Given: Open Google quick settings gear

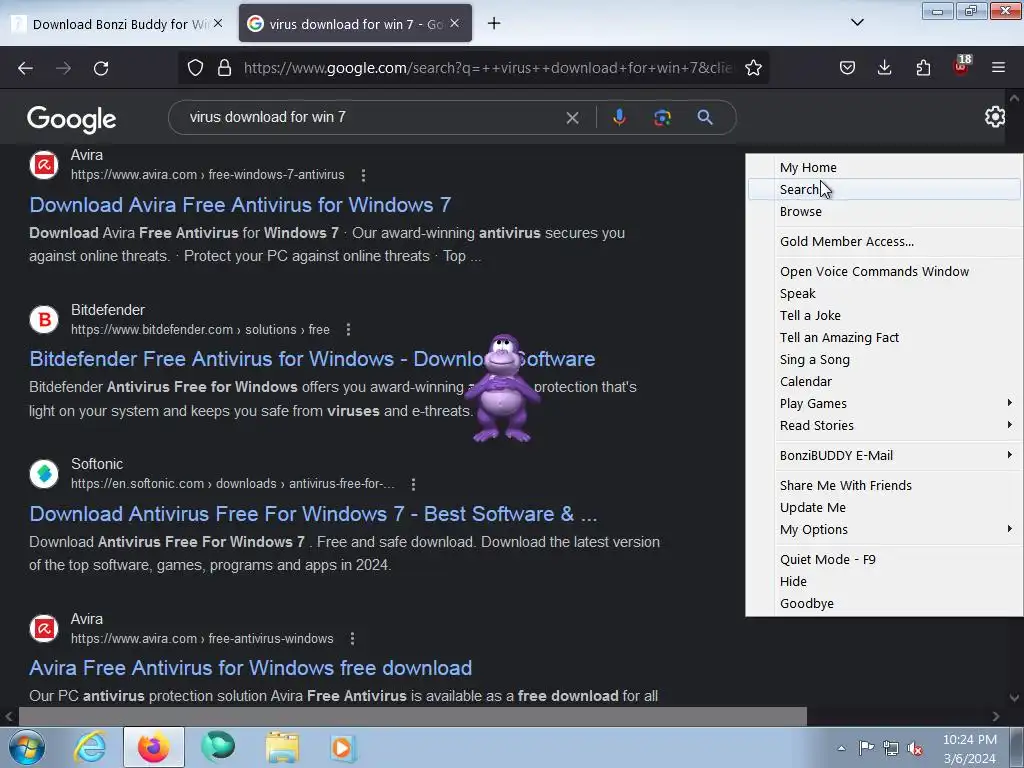Looking at the screenshot, I should click(x=995, y=117).
